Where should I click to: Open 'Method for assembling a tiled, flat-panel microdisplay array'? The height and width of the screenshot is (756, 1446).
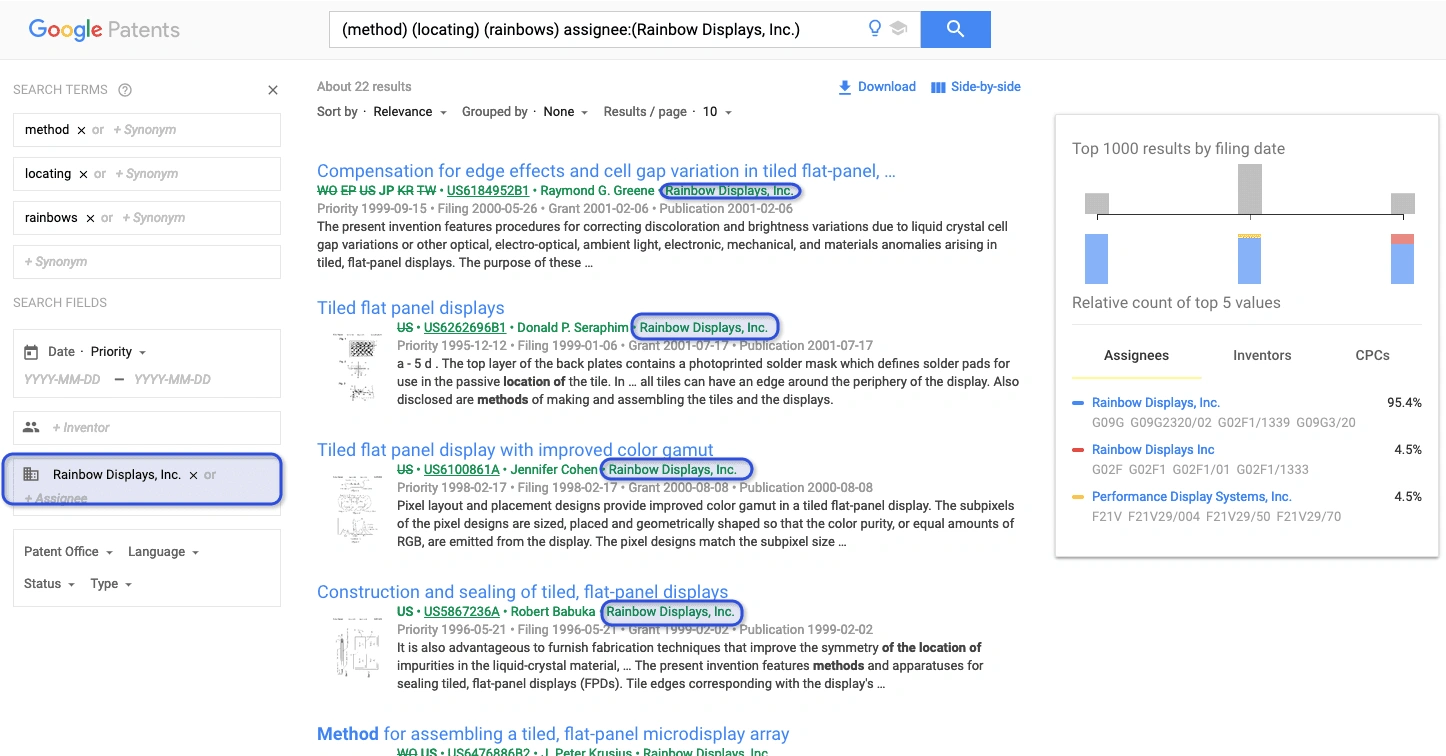pos(553,734)
